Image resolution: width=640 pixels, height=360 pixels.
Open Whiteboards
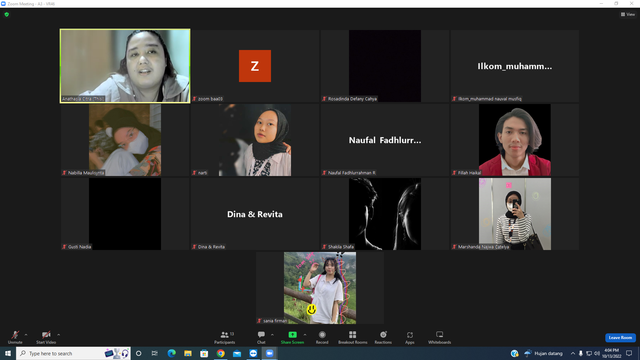440,337
